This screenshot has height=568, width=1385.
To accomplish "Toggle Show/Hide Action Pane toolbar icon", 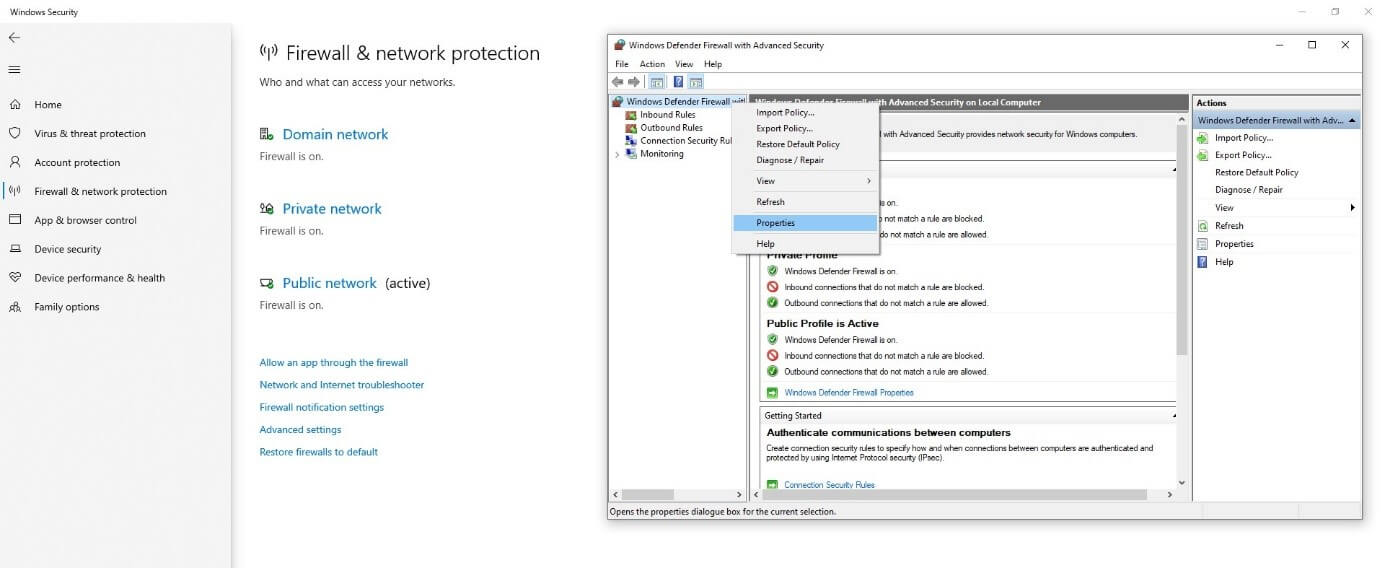I will pos(696,82).
